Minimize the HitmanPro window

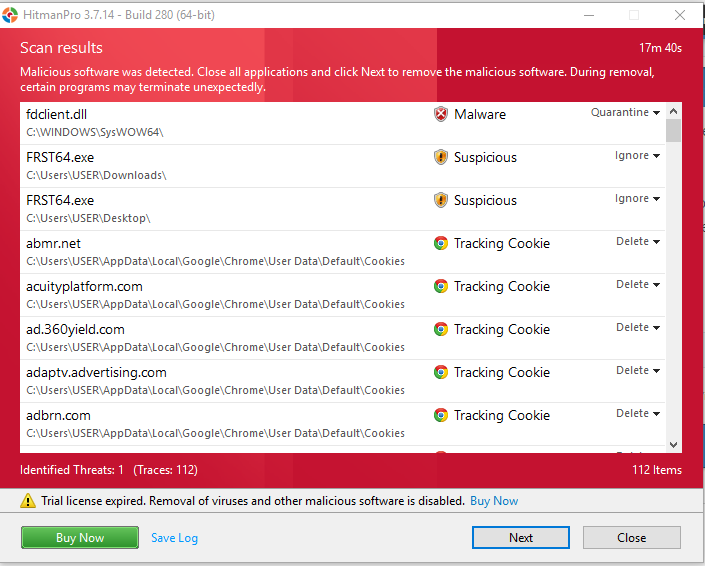[589, 15]
